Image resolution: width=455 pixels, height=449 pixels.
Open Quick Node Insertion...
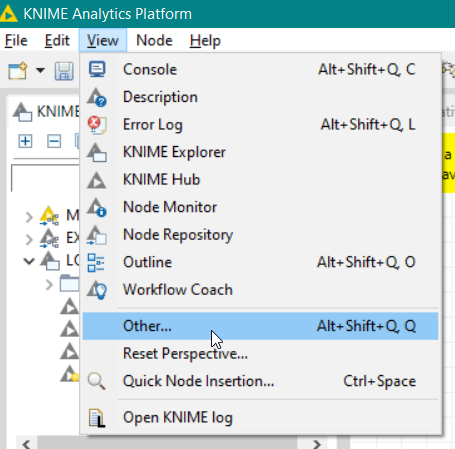pyautogui.click(x=260, y=381)
